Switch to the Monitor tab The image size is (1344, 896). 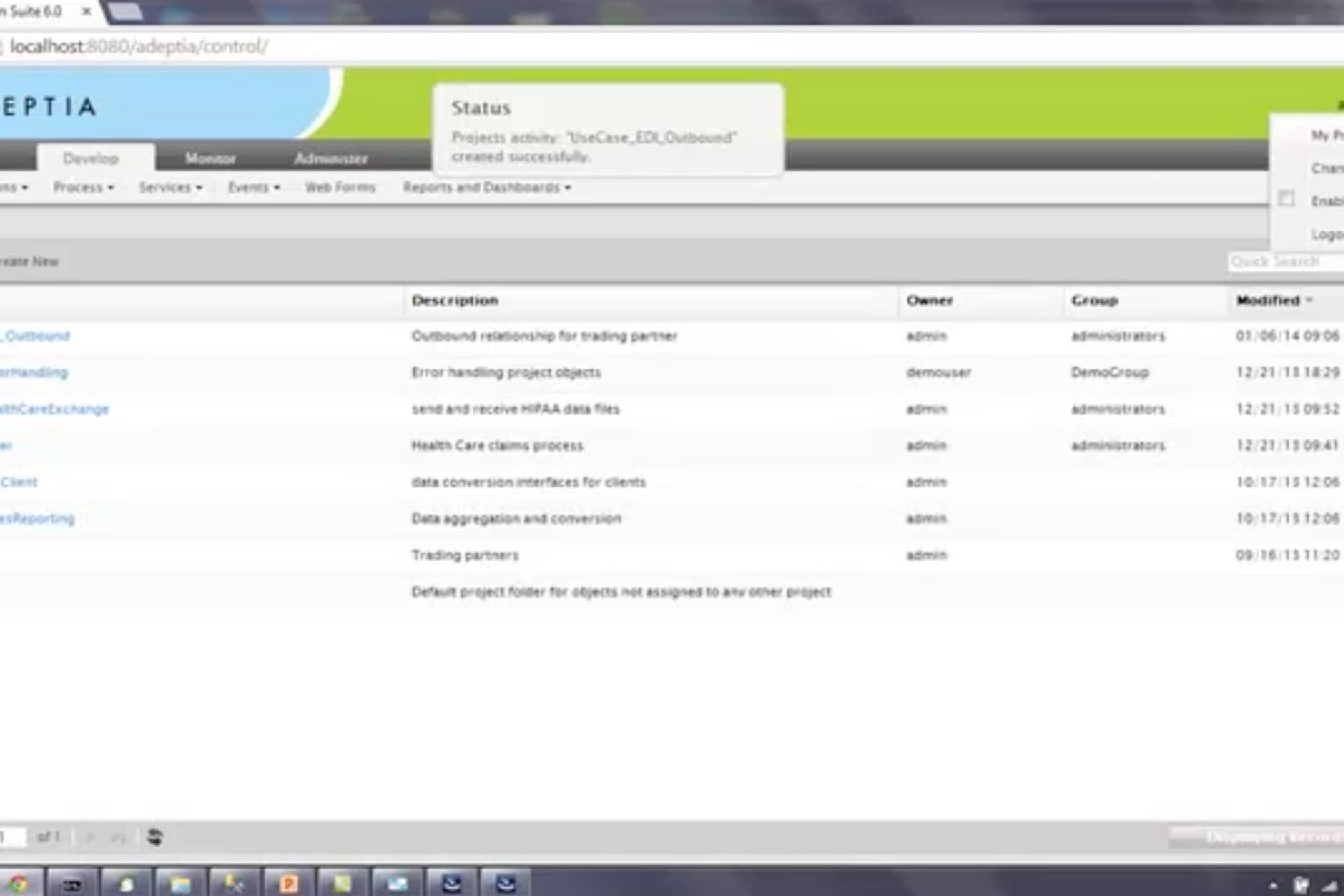tap(210, 158)
